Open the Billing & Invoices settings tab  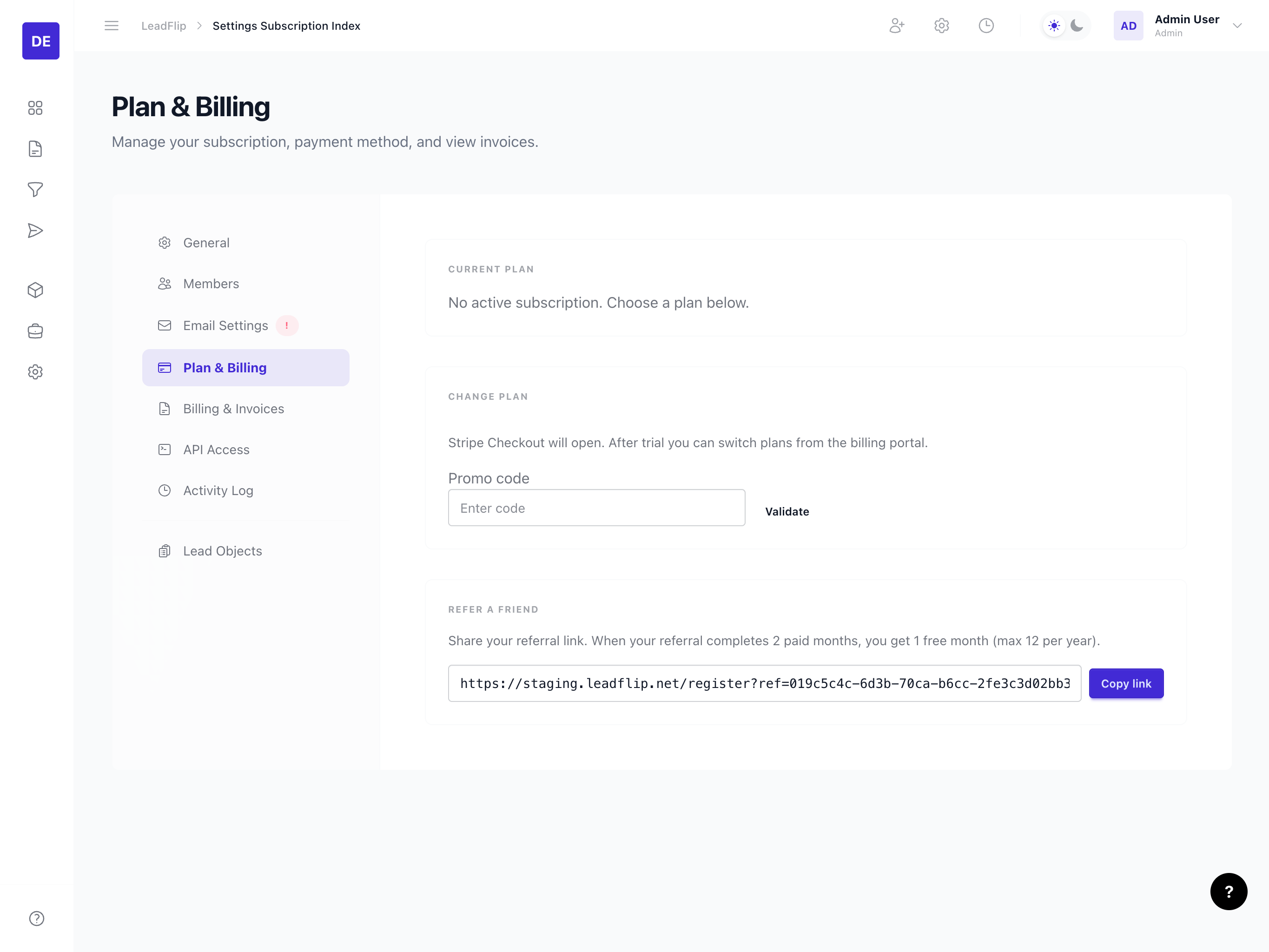[x=233, y=409]
